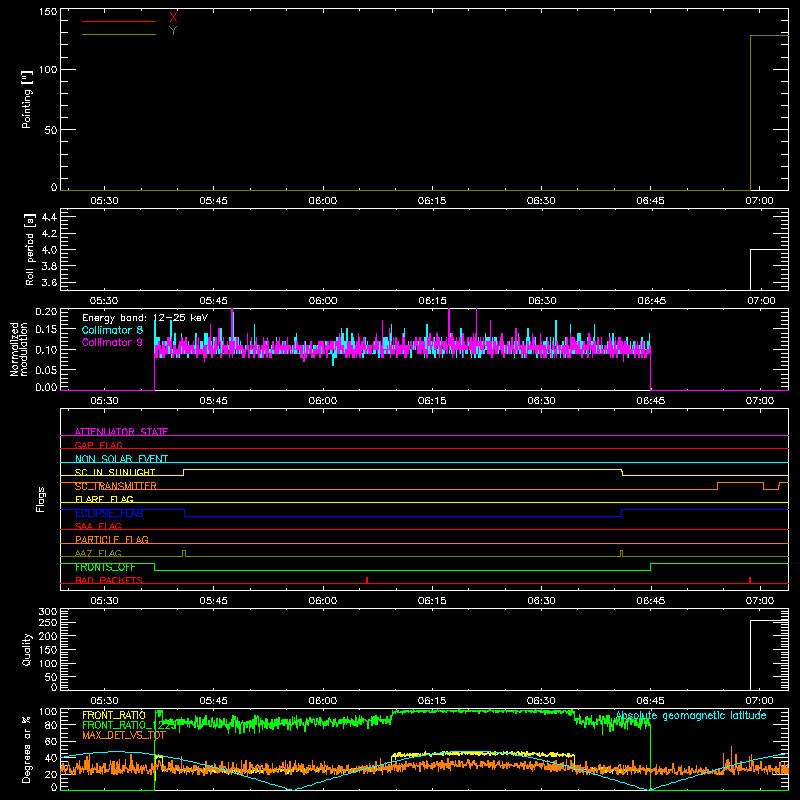This screenshot has height=800, width=800.
Task: Click the green 'FRONT_RATIO_1225' legend label
Action: click(129, 725)
